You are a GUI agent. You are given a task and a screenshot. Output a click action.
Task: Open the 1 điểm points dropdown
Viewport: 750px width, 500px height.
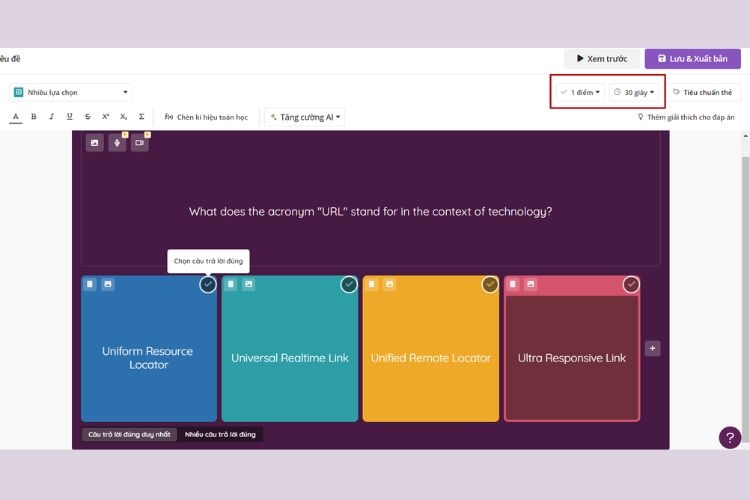[580, 92]
